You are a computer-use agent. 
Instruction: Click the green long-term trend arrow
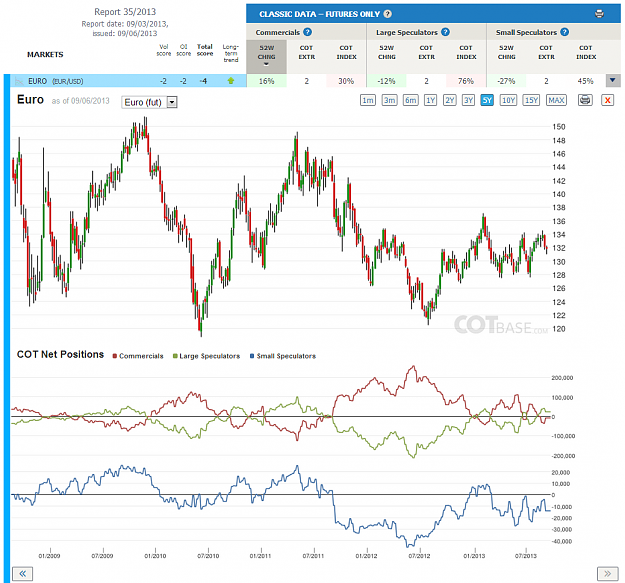click(230, 81)
